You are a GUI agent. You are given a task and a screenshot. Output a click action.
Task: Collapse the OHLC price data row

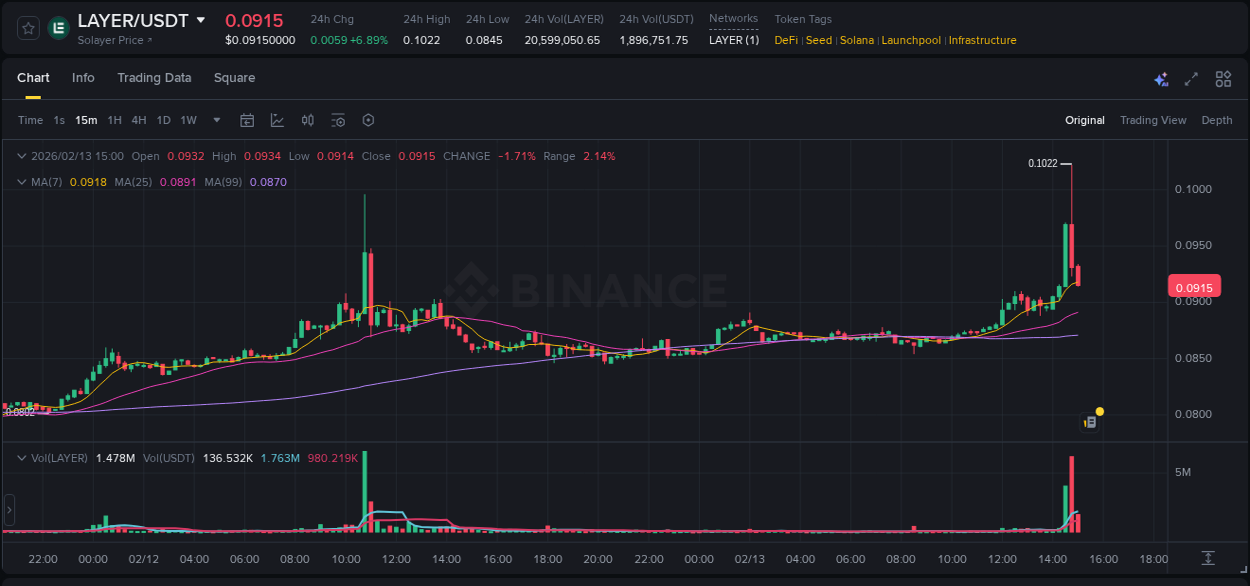pos(22,156)
